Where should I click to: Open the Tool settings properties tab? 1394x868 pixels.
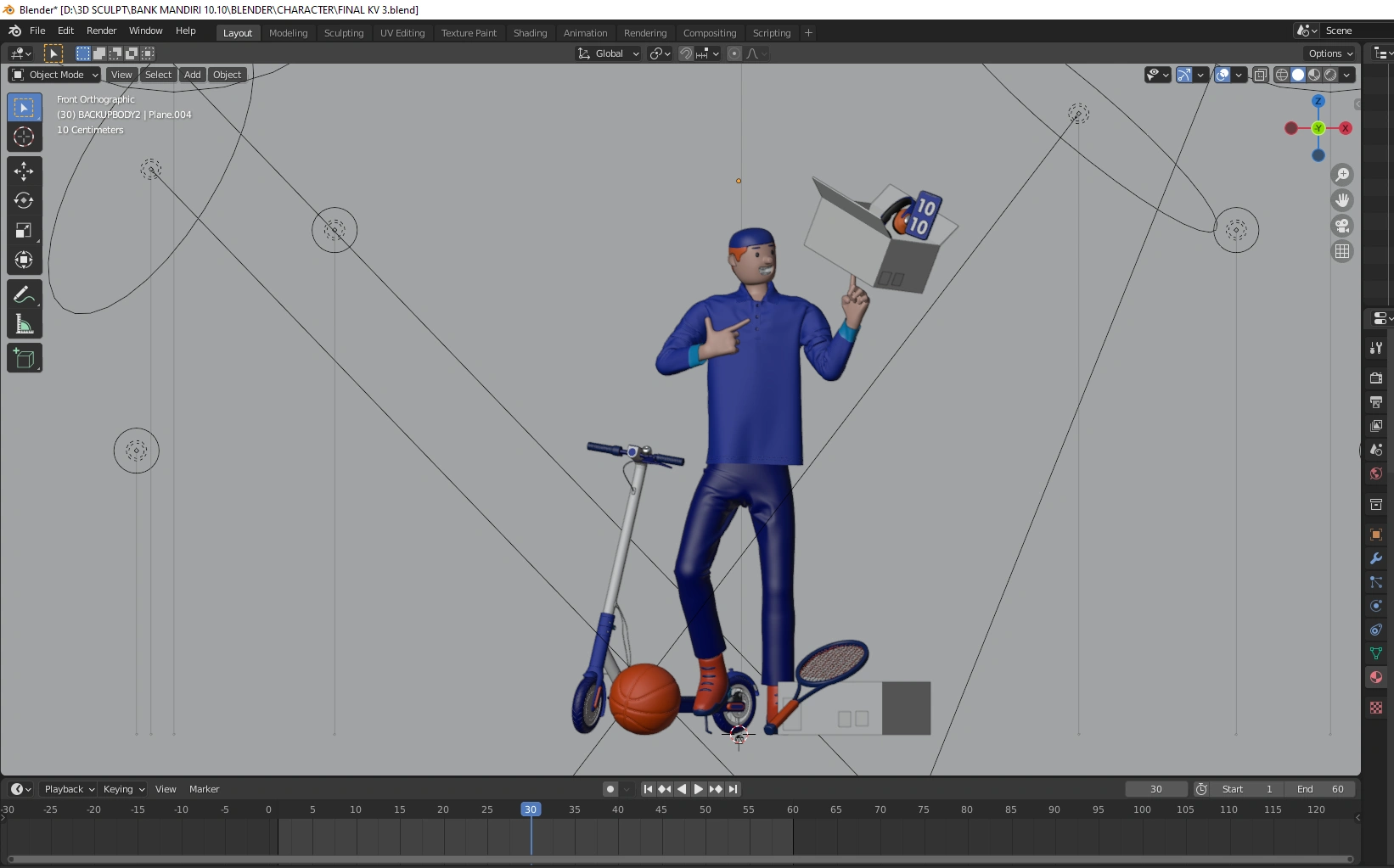click(x=1376, y=348)
